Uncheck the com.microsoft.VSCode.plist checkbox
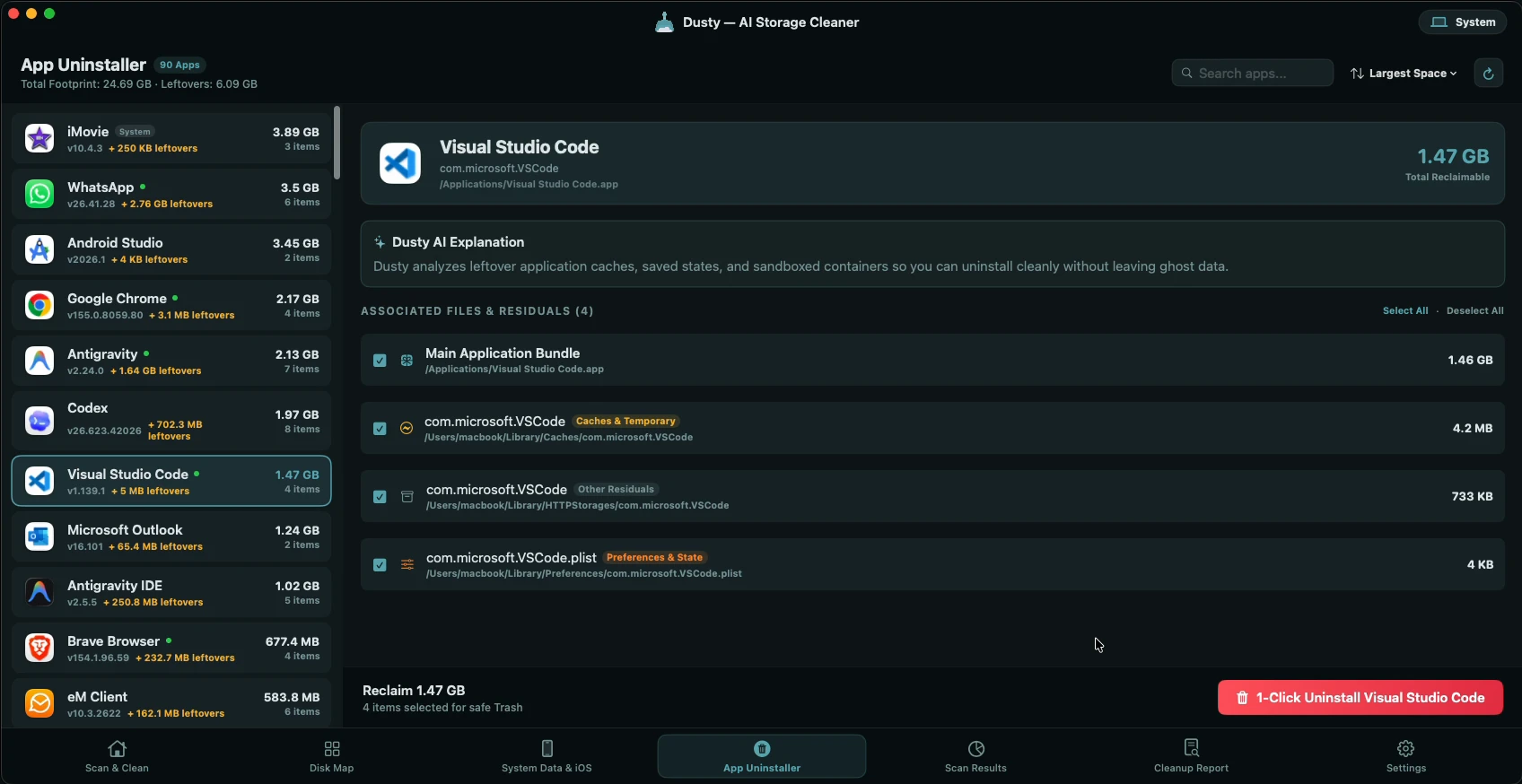Screen dimensions: 1522x784 (x=380, y=565)
